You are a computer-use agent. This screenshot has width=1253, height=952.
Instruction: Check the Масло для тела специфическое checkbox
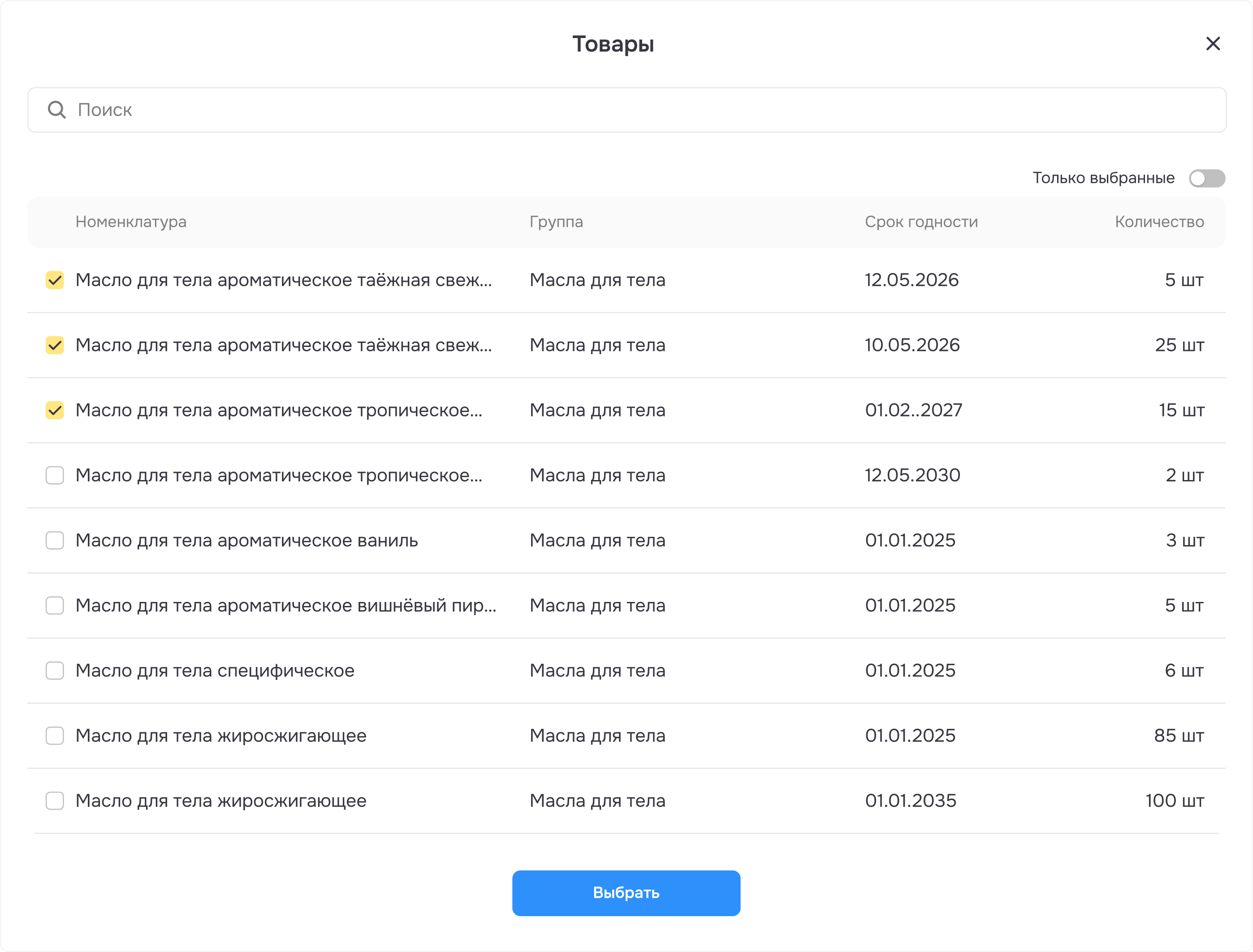(55, 671)
